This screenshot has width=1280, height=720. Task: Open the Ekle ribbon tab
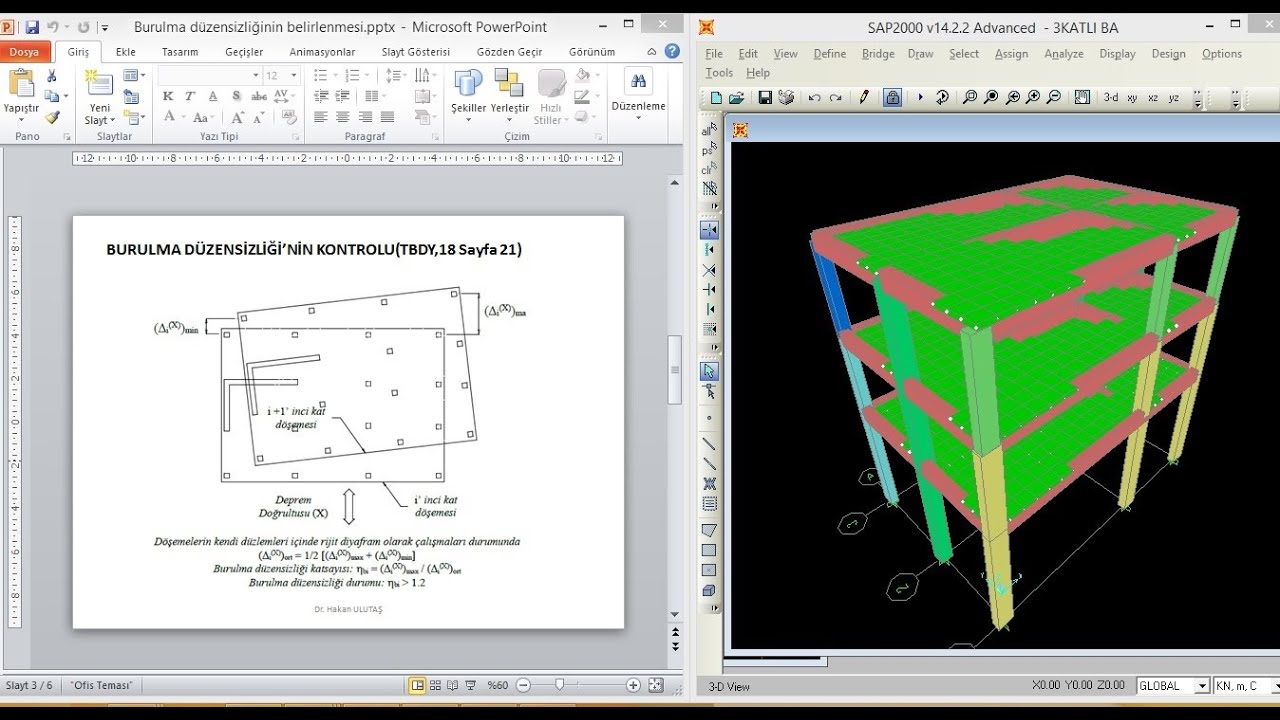pyautogui.click(x=125, y=52)
